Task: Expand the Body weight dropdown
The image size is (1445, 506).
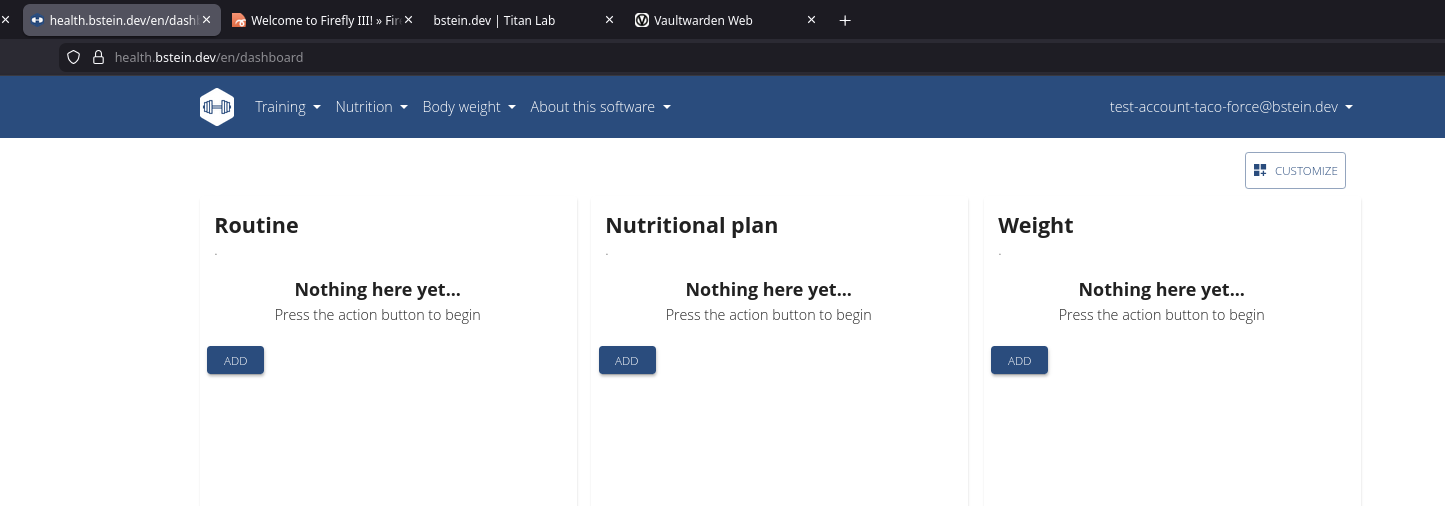Action: coord(469,107)
